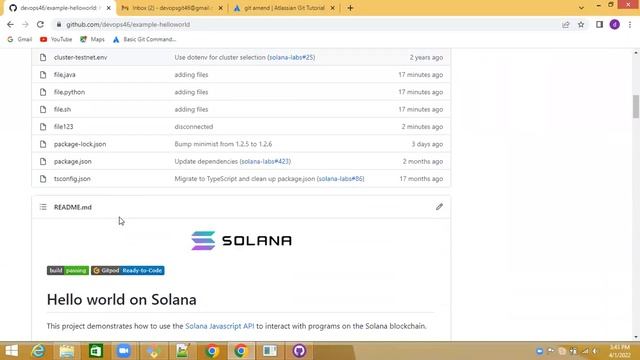Open Basic Git Commands bookmark
Screen dimensions: 640x360
tap(144, 40)
